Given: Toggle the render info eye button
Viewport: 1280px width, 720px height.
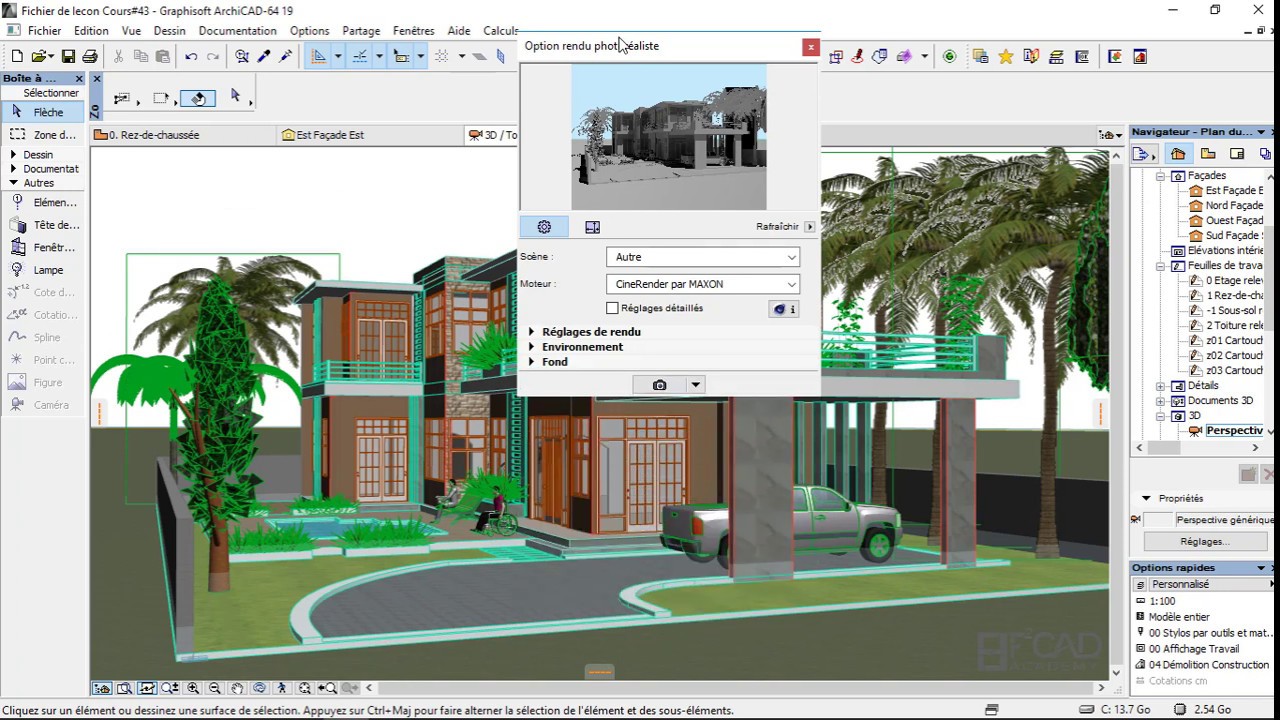Looking at the screenshot, I should (784, 309).
